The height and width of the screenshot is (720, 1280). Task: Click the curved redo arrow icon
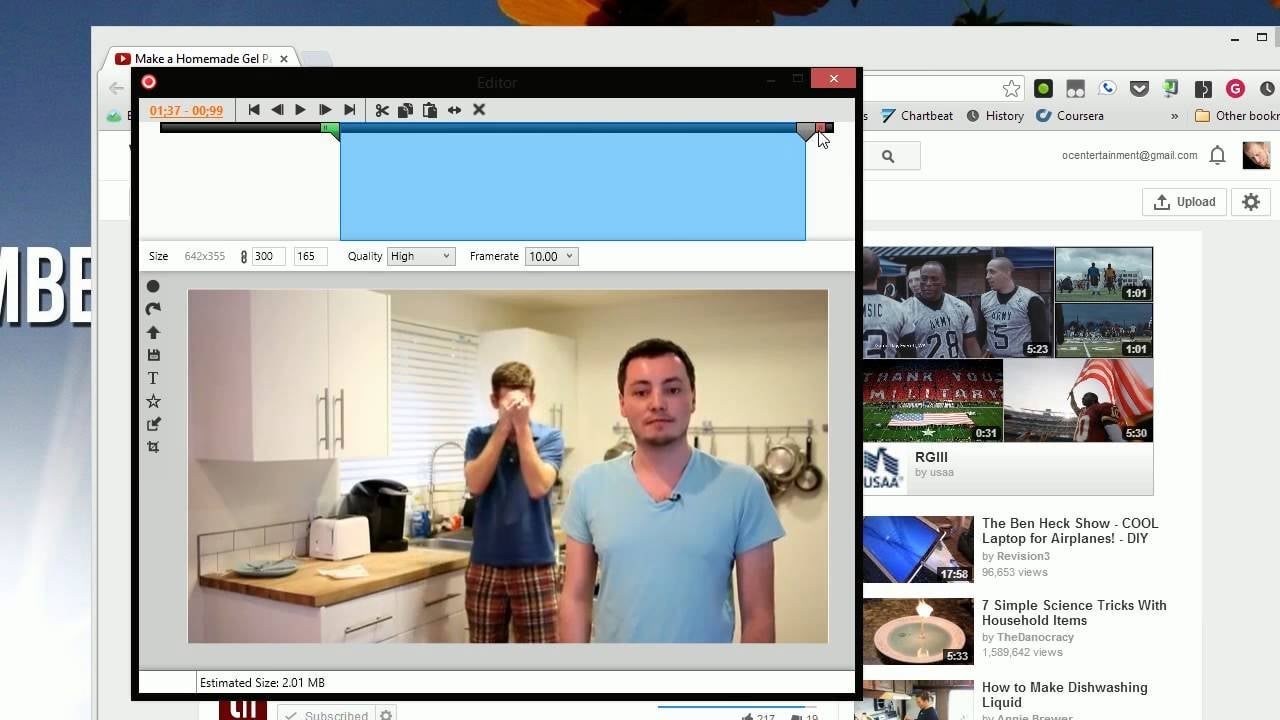[153, 309]
